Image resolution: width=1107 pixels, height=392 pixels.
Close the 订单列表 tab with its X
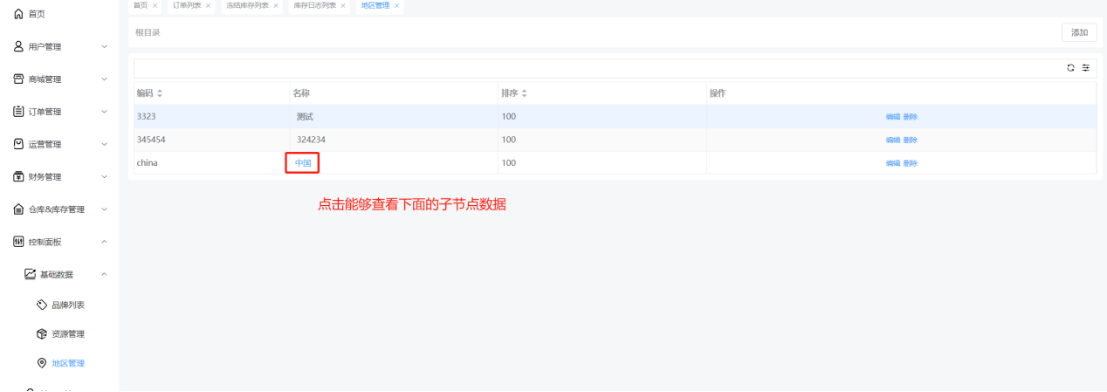click(x=208, y=6)
